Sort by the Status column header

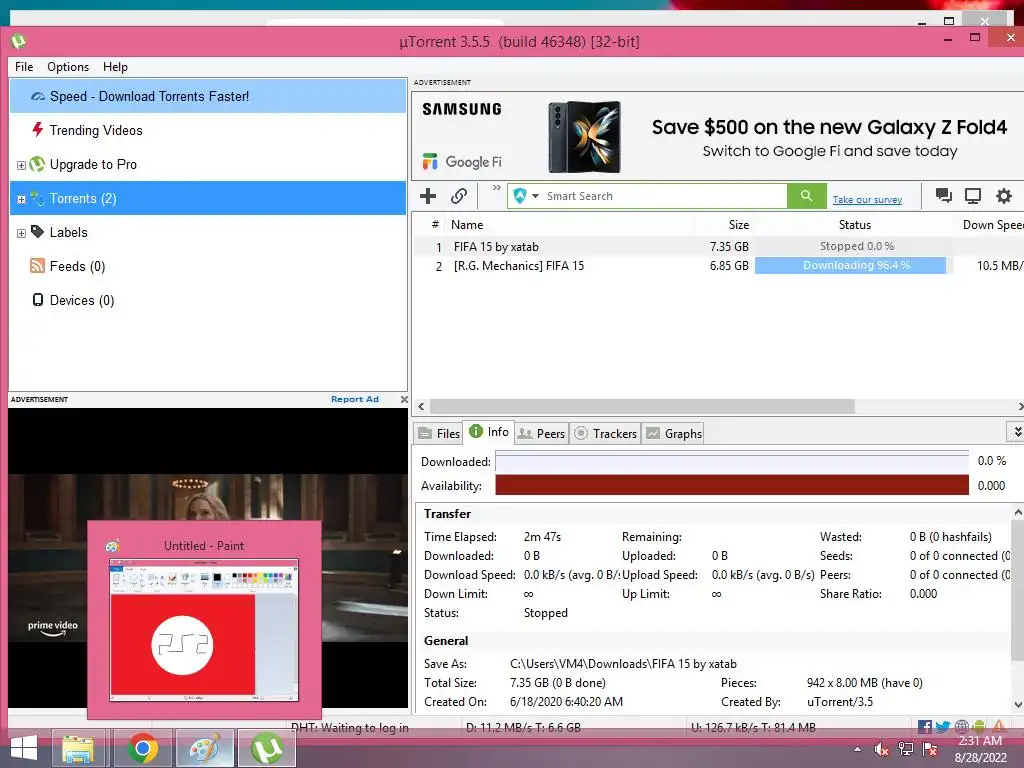(854, 225)
